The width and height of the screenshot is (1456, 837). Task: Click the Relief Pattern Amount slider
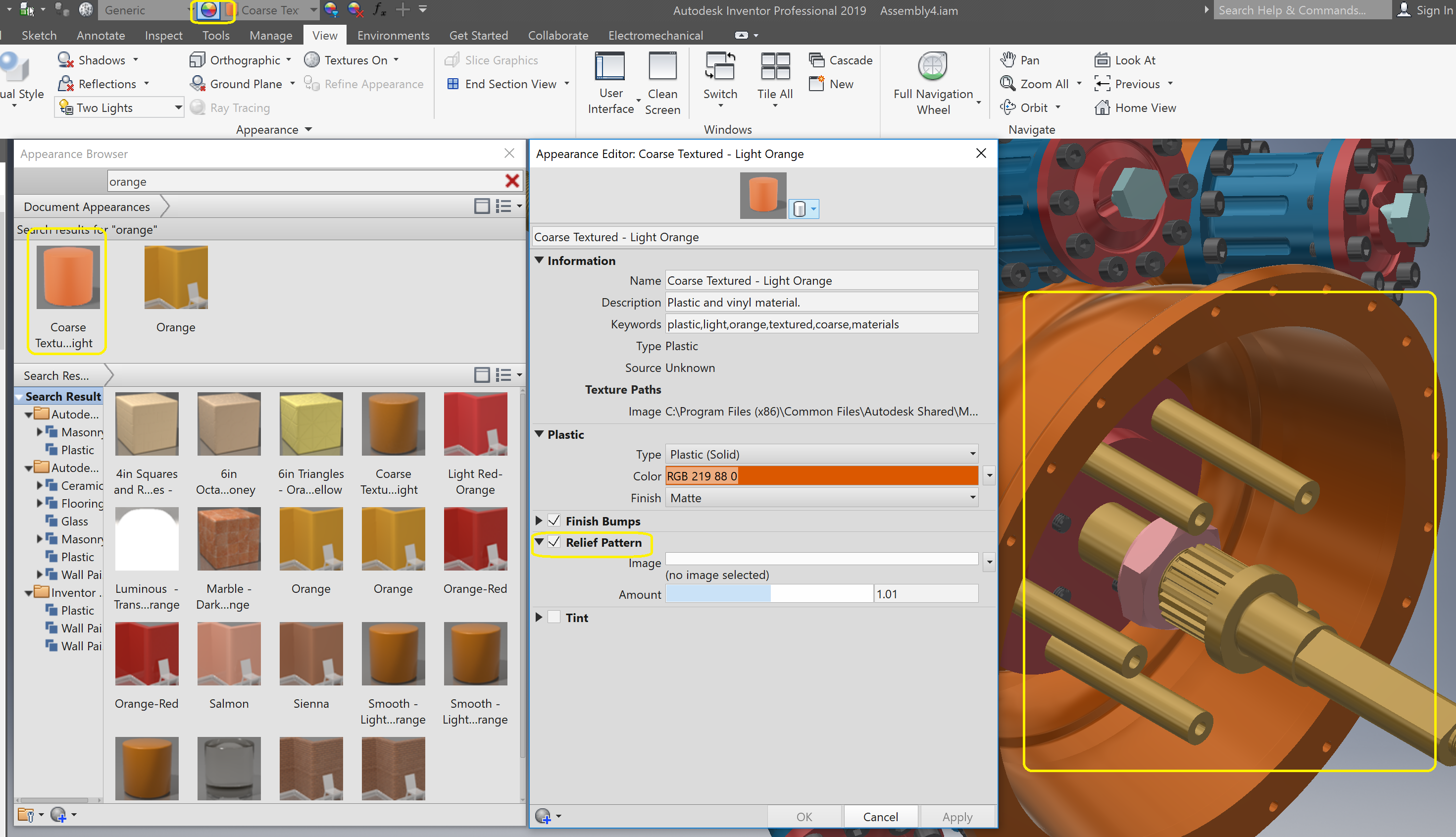click(x=768, y=594)
